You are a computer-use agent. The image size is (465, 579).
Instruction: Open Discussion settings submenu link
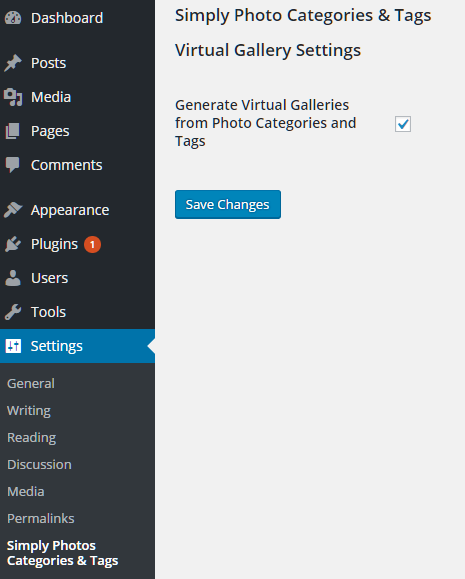tap(40, 465)
